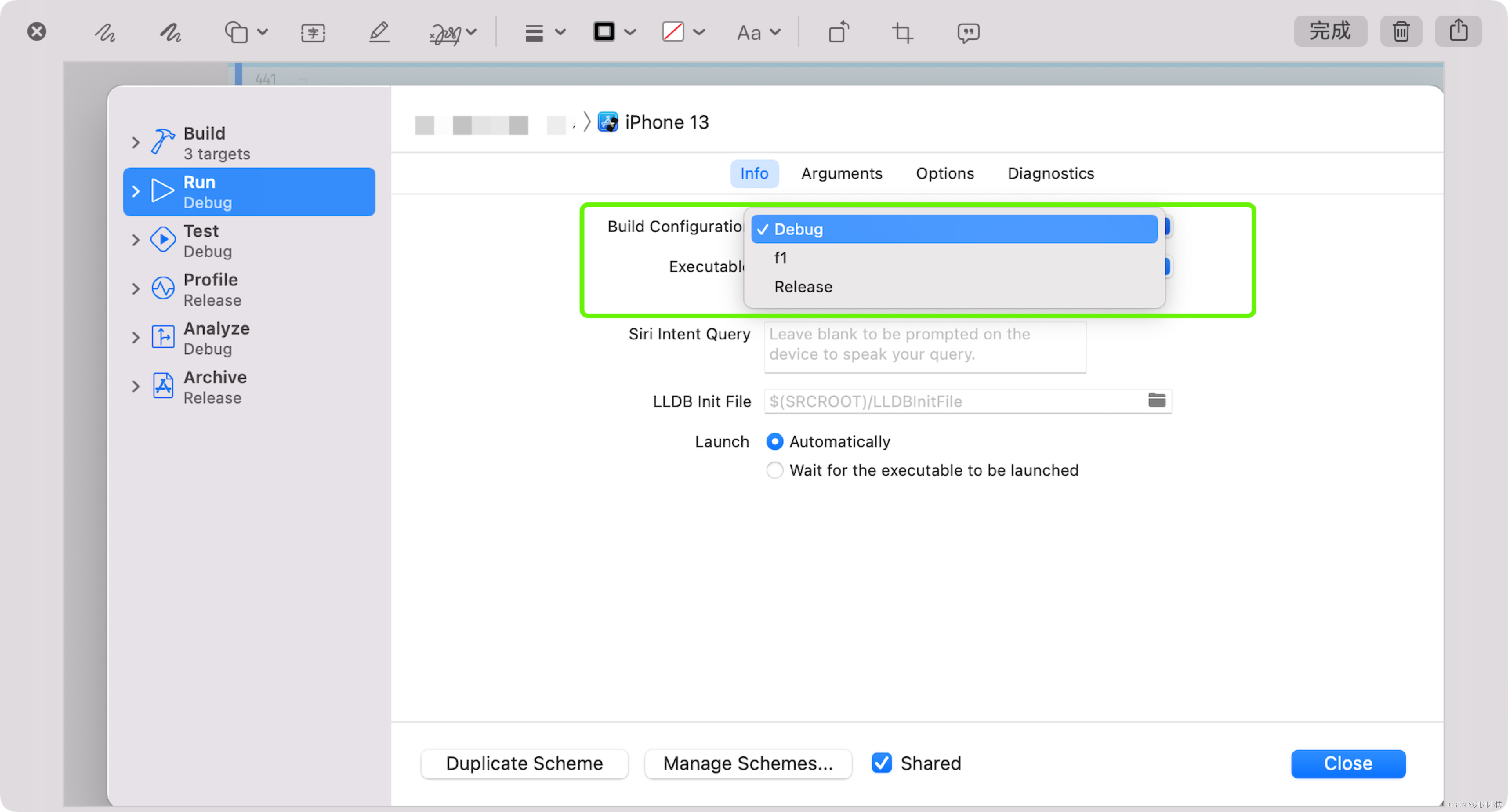Select the Archive action row
This screenshot has width=1508, height=812.
249,387
